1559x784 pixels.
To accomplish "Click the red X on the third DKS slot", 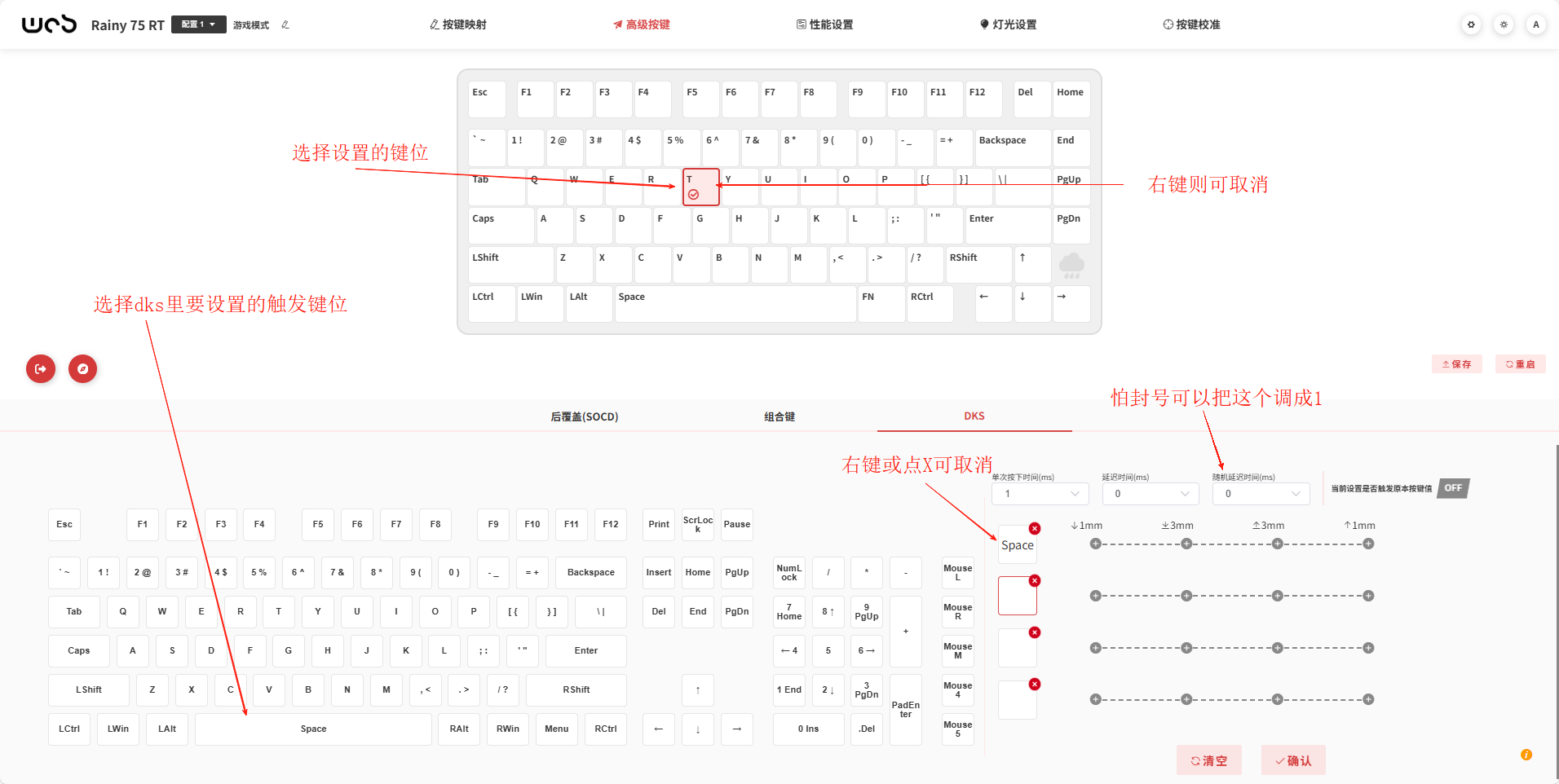I will coord(1035,632).
